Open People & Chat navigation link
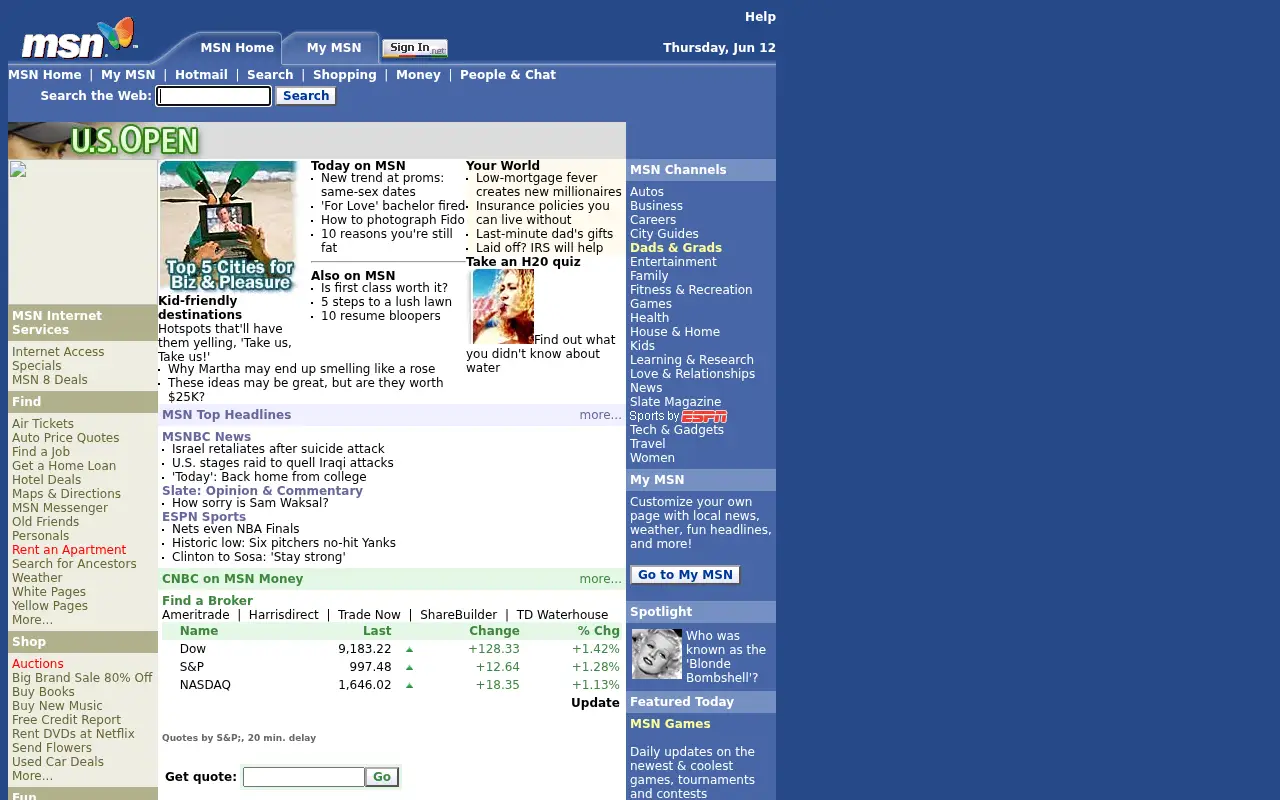Screen dimensions: 1280x800 [x=508, y=75]
